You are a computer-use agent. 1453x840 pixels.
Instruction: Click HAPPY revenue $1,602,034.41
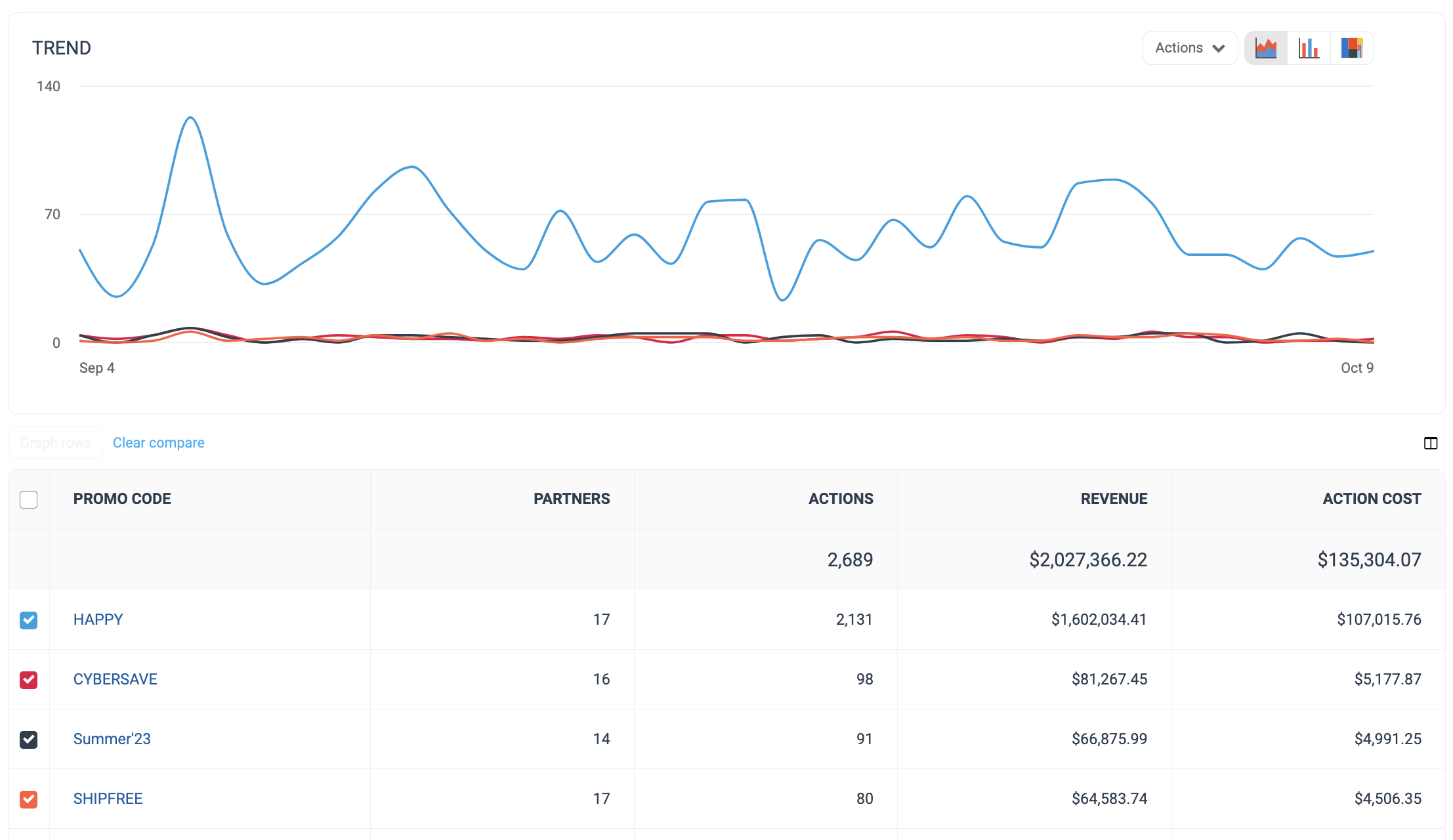[x=1099, y=619]
